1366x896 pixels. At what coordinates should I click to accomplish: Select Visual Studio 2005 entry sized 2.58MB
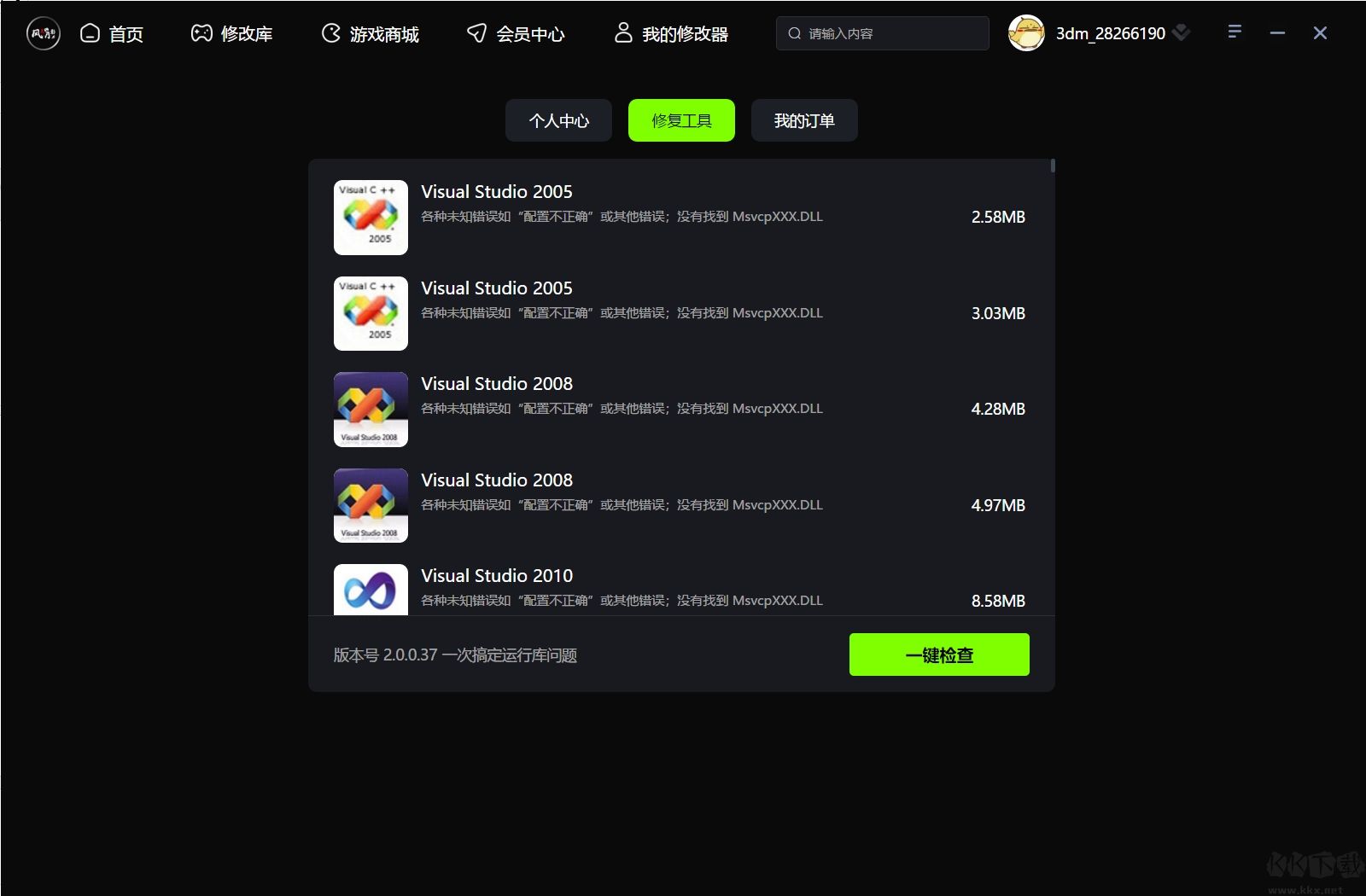tap(680, 218)
